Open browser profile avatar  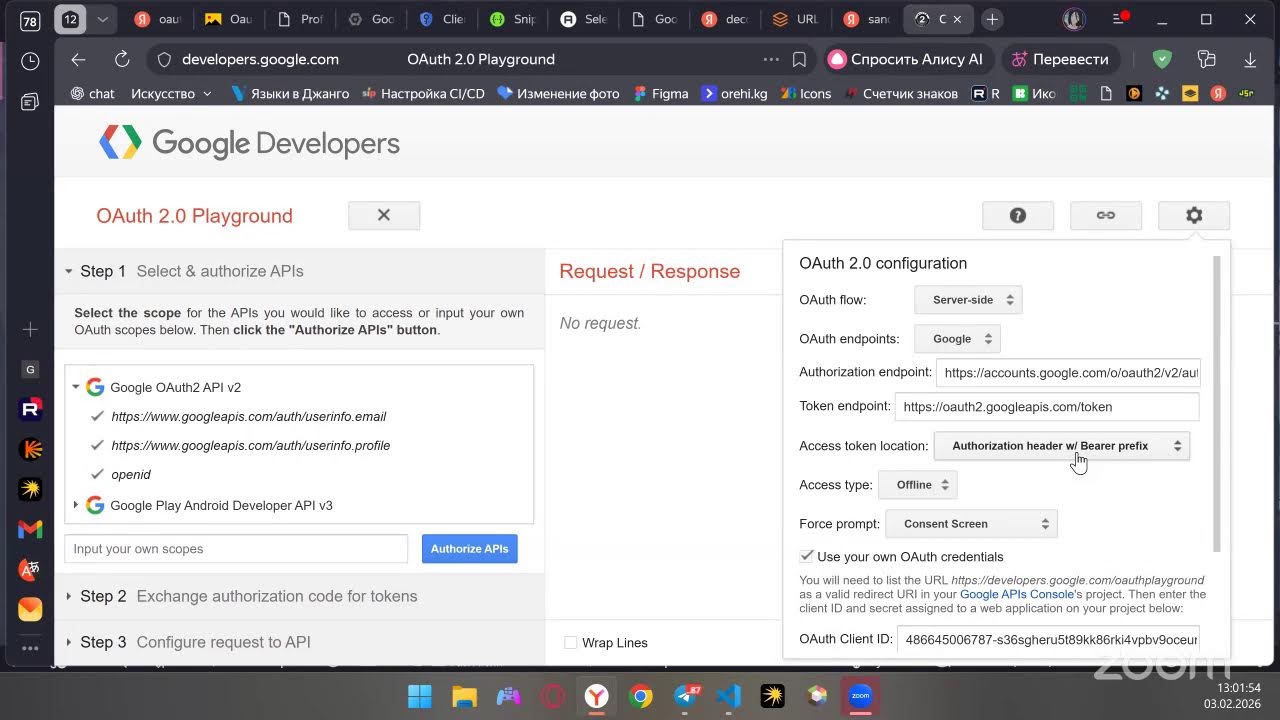click(1073, 19)
